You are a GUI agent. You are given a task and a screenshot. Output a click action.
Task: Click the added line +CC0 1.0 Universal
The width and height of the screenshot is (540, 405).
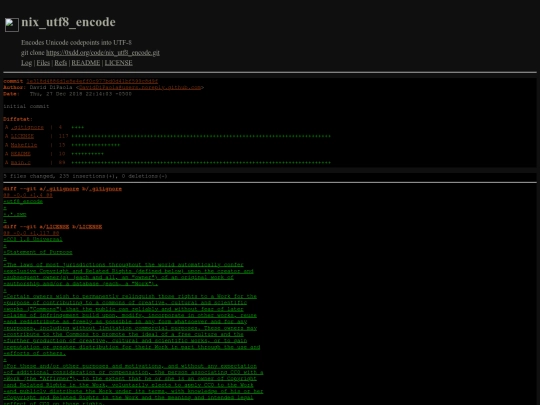coord(33,239)
